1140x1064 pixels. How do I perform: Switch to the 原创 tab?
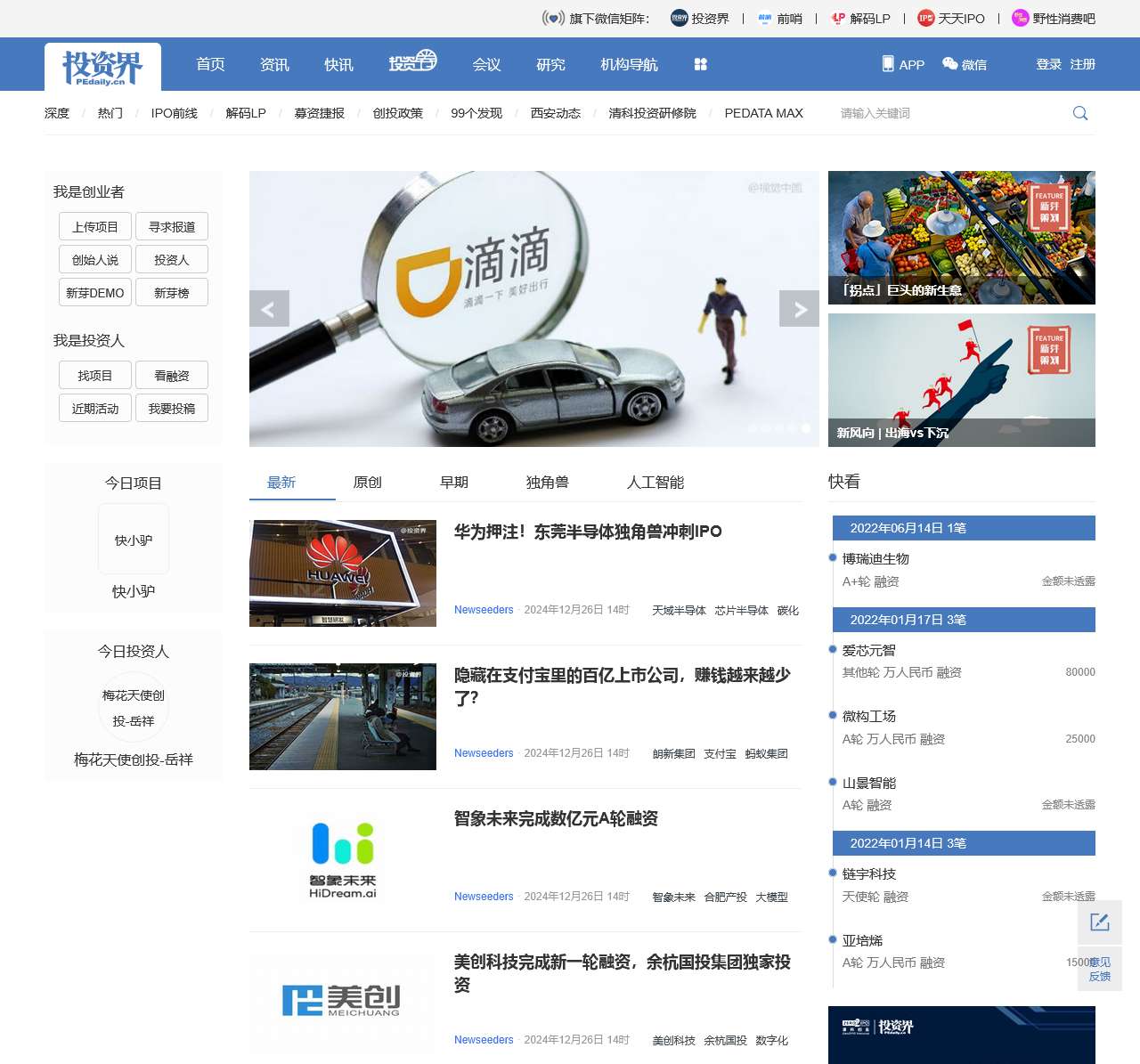(x=367, y=482)
